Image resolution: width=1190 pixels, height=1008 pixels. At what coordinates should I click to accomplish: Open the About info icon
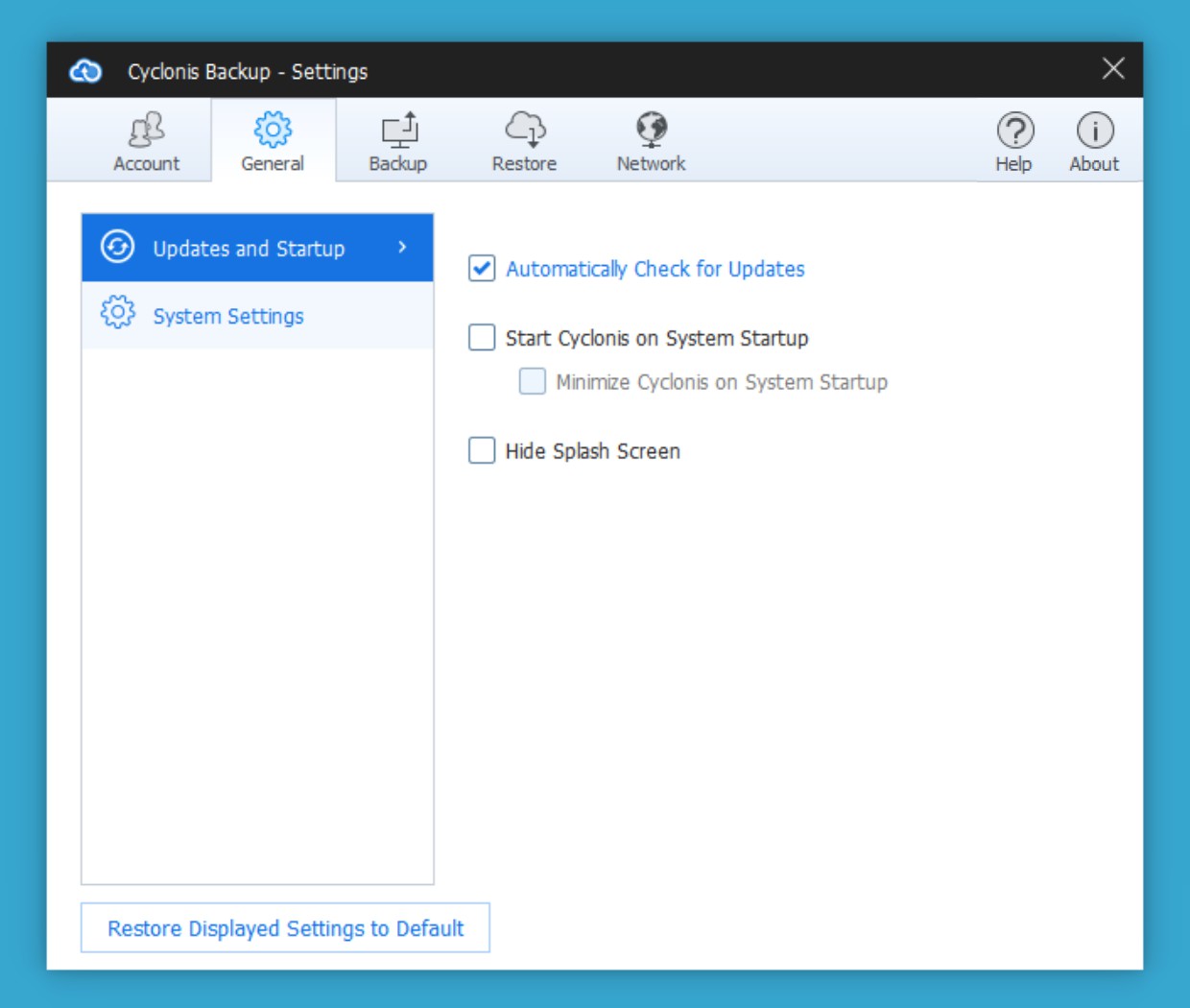pyautogui.click(x=1094, y=131)
